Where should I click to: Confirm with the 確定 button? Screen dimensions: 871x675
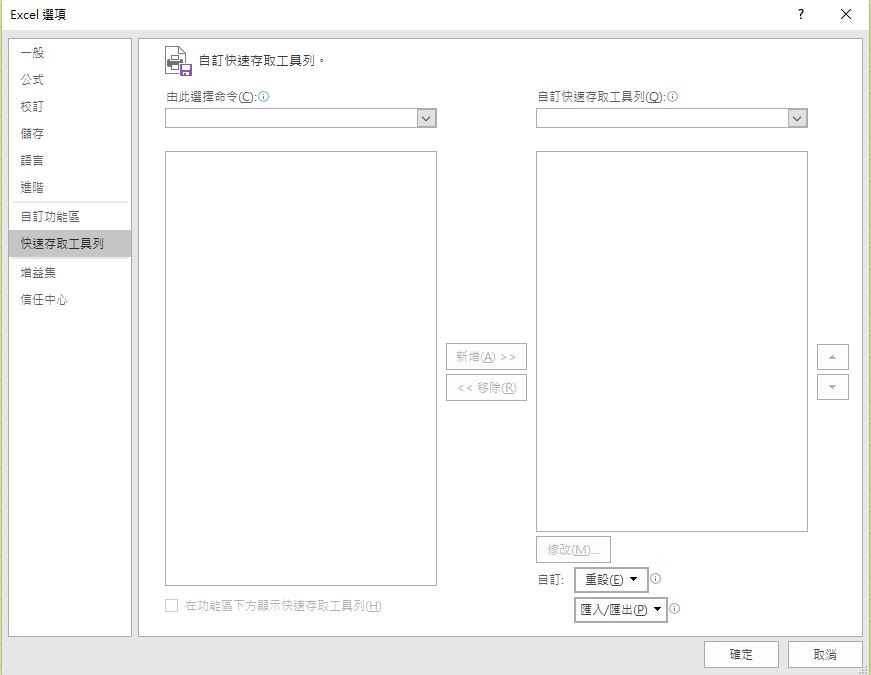(x=741, y=654)
